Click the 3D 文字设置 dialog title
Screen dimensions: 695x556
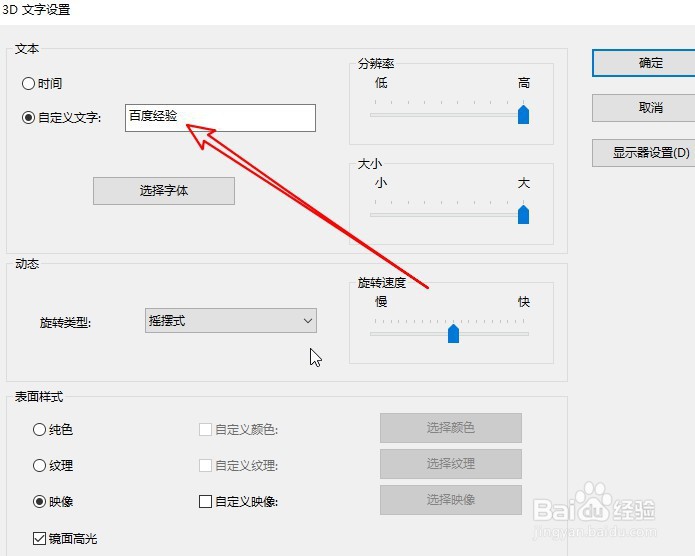point(36,9)
